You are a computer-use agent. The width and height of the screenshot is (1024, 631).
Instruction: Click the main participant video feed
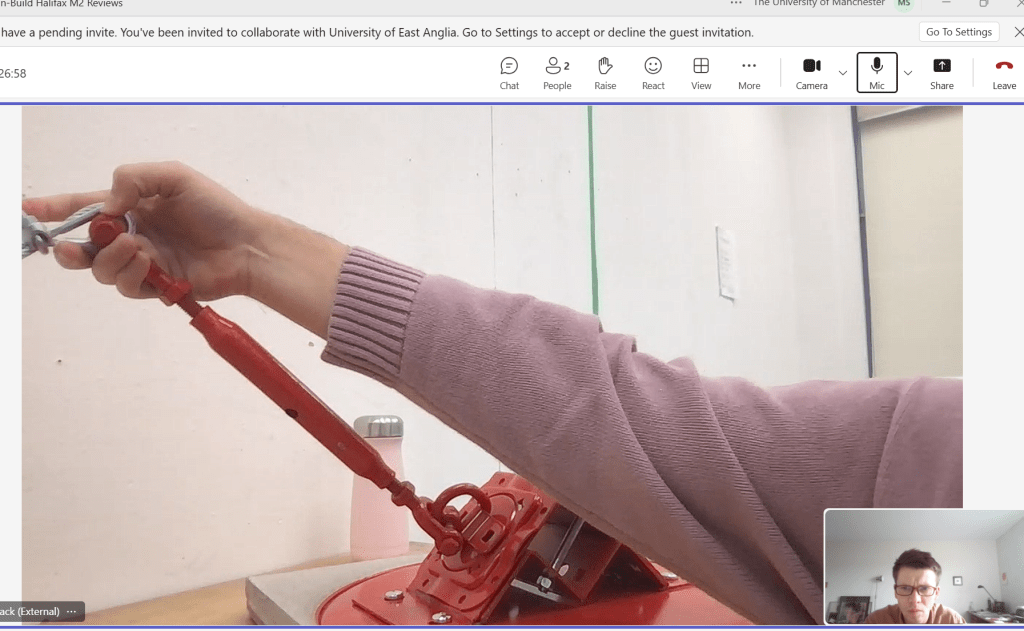click(x=490, y=350)
